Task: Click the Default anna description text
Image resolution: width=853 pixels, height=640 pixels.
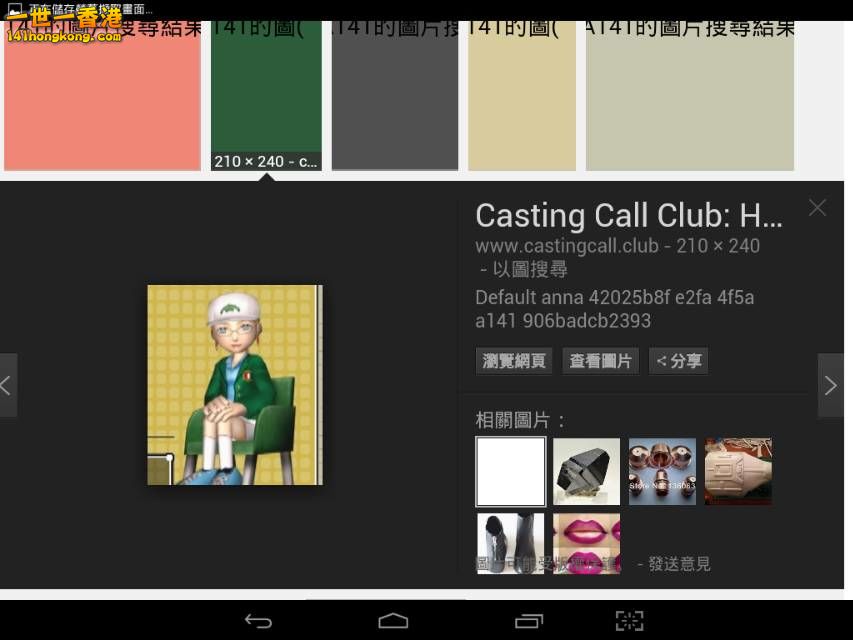Action: 615,309
